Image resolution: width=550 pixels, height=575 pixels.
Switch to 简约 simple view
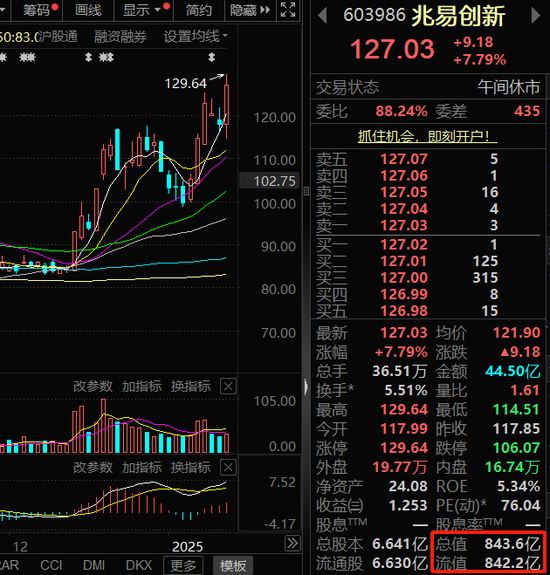tap(198, 10)
